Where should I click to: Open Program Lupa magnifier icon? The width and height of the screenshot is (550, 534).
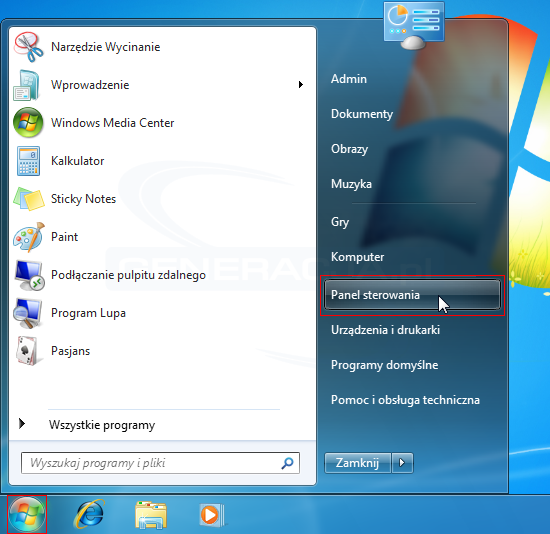pos(28,313)
